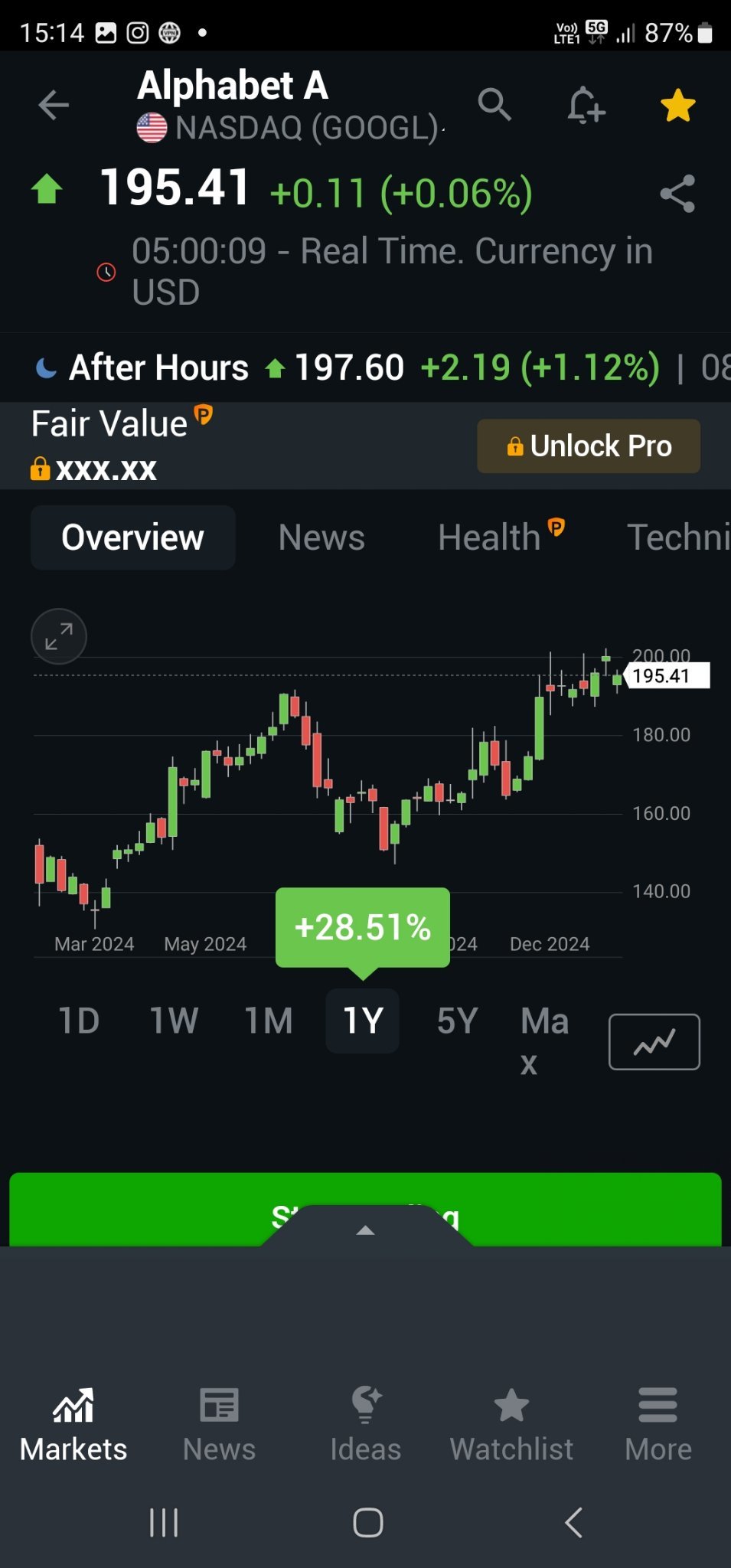Tap the US flag icon
The height and width of the screenshot is (1568, 731).
pyautogui.click(x=152, y=128)
